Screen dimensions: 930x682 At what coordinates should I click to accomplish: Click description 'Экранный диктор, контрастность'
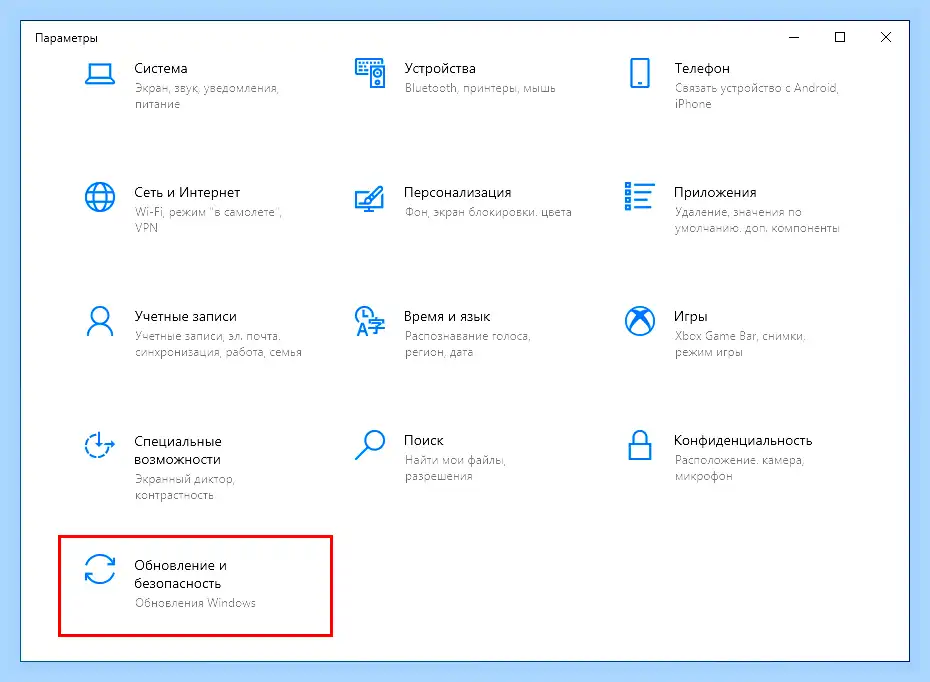pos(184,487)
